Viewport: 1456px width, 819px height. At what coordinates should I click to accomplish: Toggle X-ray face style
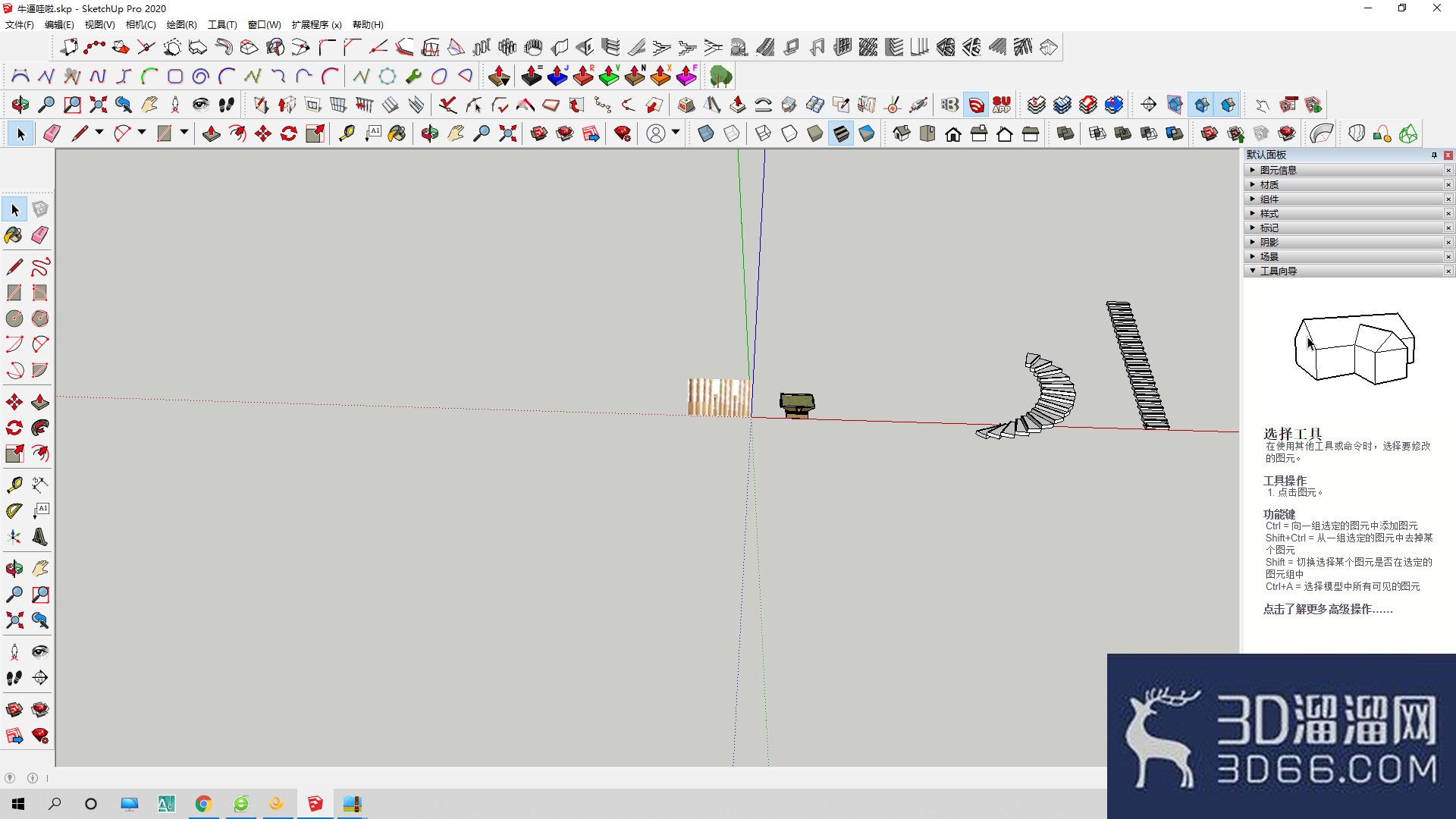pyautogui.click(x=706, y=134)
